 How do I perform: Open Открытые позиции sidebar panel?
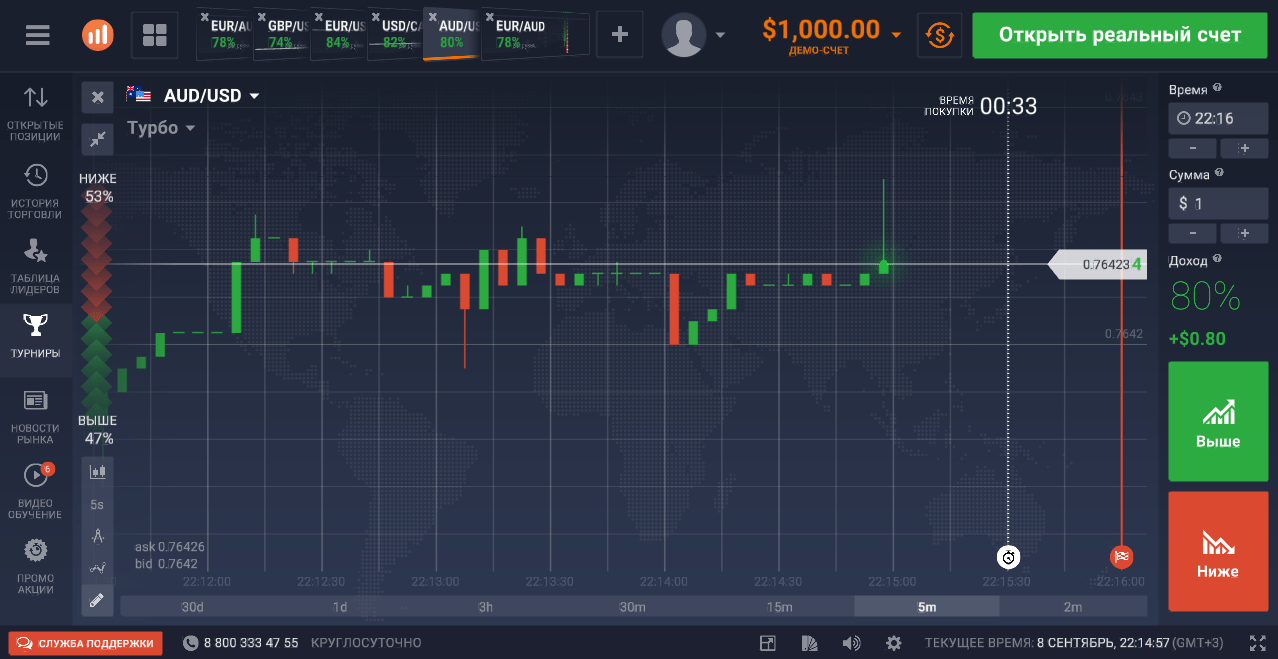(x=36, y=112)
